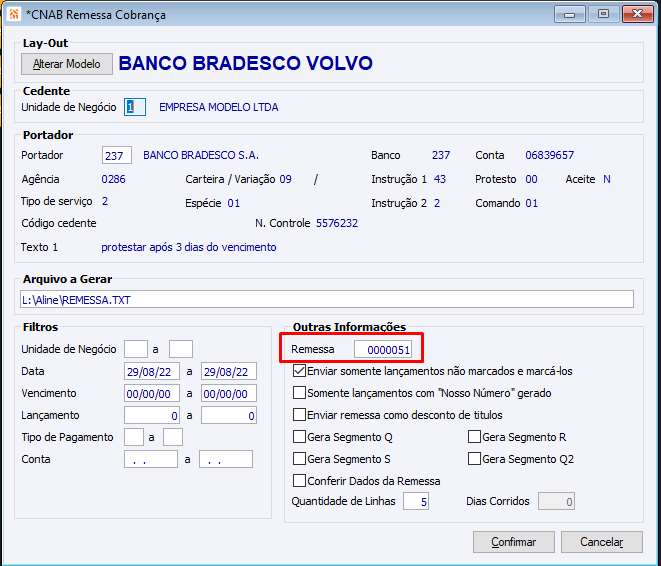
Task: Click EMPRESA MODELO LTDA text
Action: [x=218, y=107]
